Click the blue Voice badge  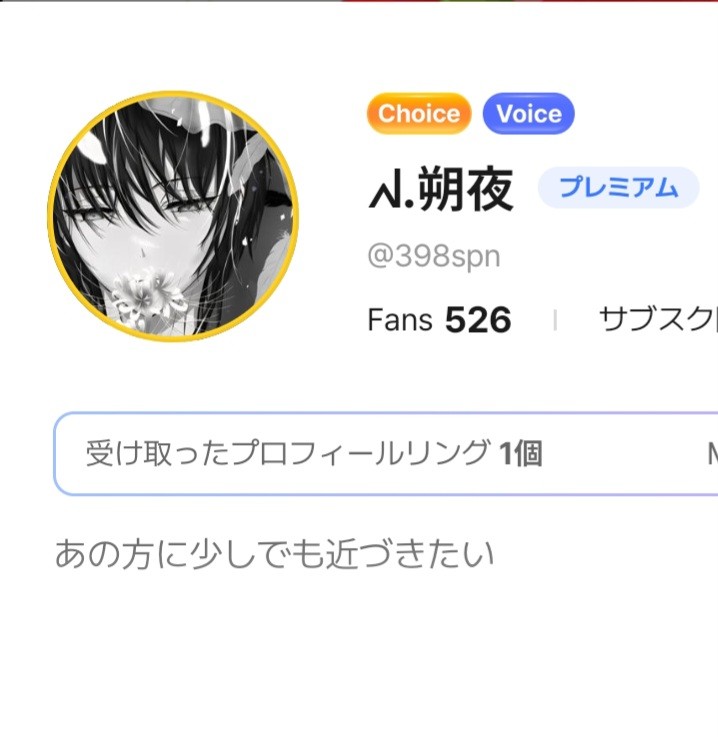[528, 114]
